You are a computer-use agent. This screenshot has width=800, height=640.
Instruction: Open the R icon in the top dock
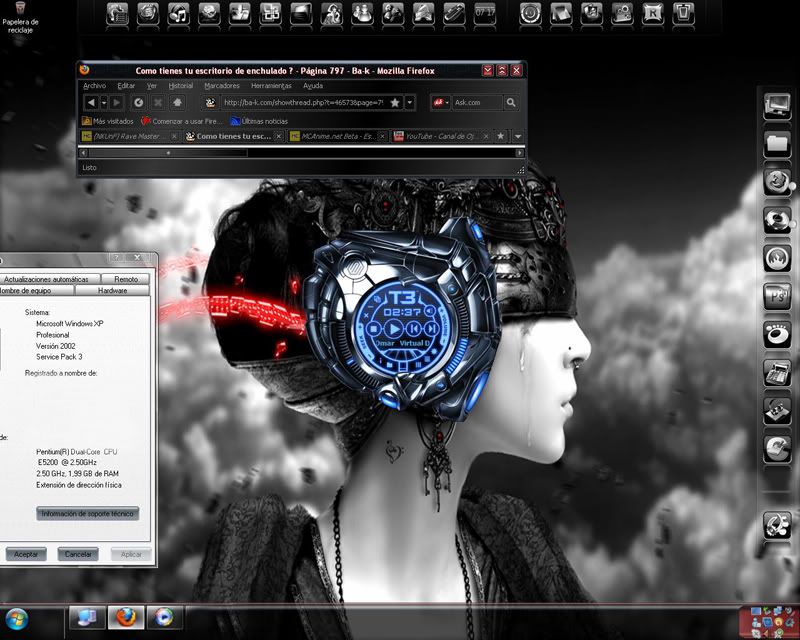(x=653, y=14)
